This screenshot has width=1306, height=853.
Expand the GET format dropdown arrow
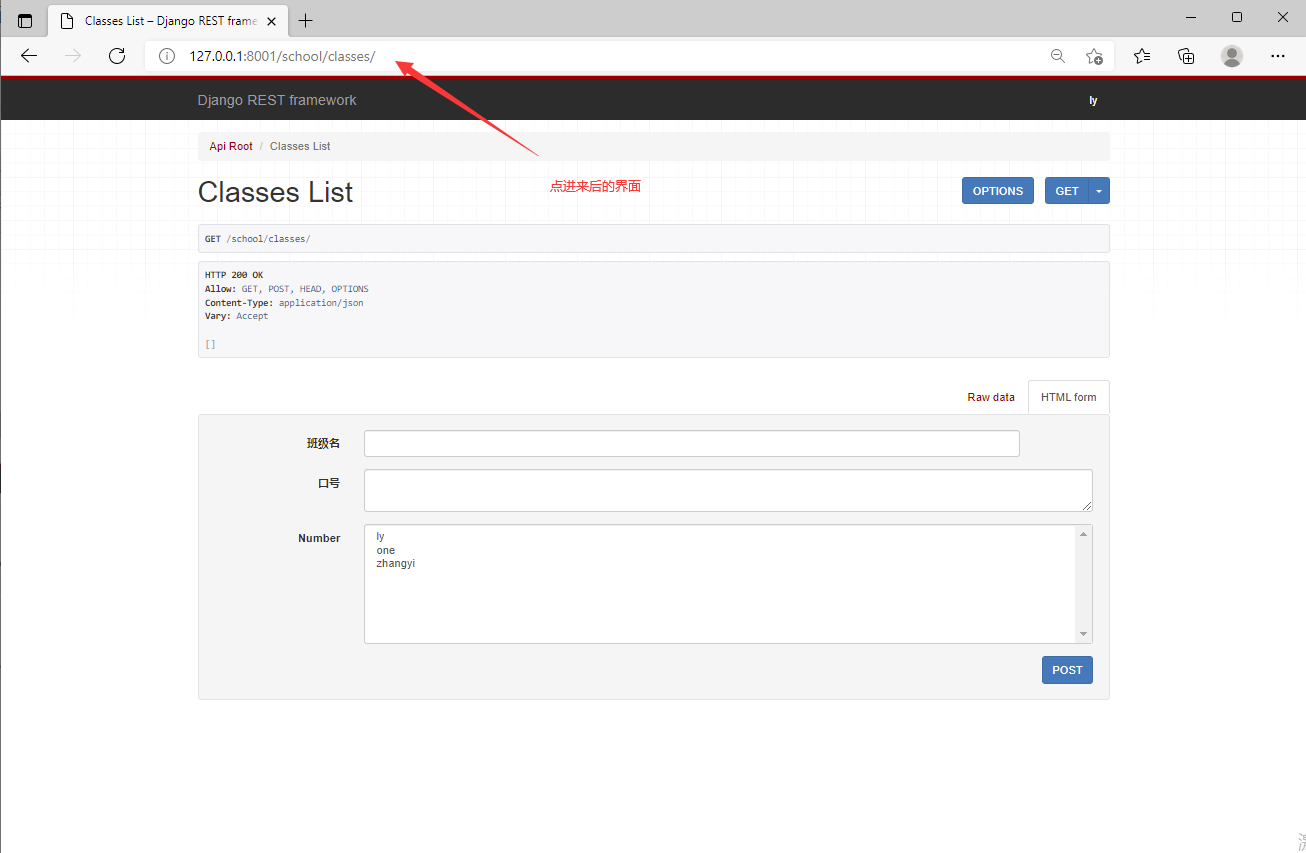click(1099, 191)
